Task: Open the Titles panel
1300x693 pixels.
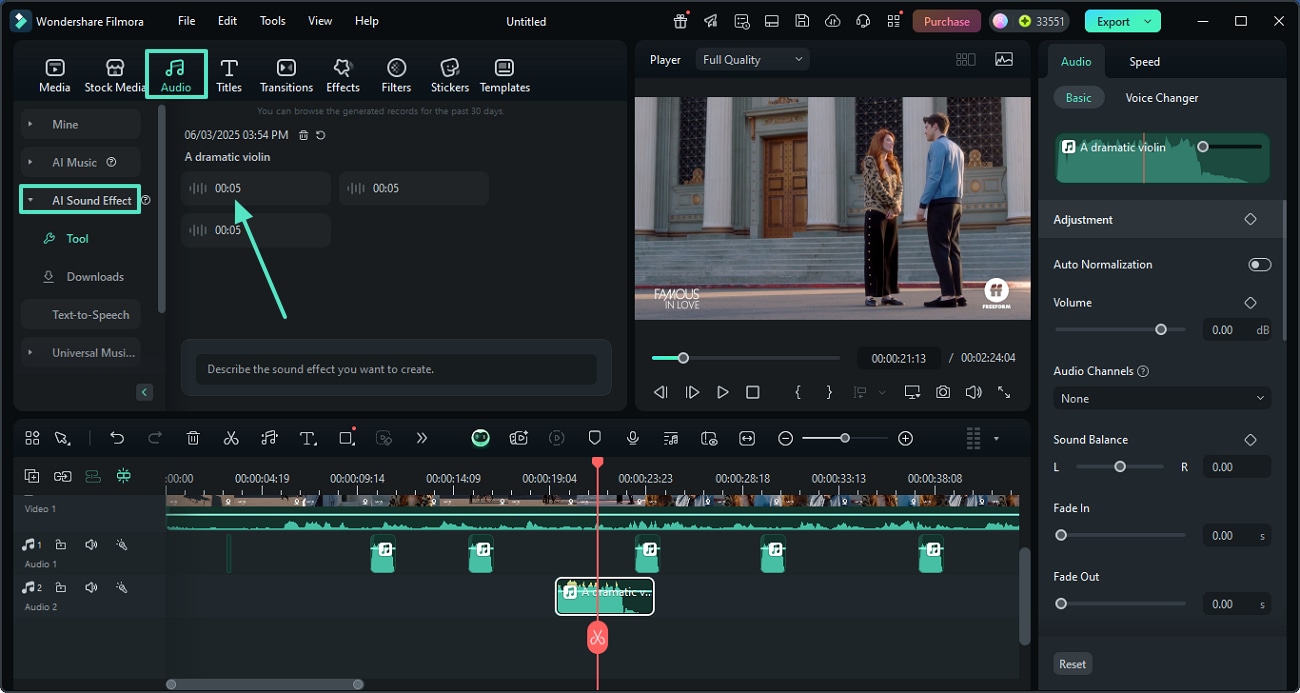Action: pos(229,76)
